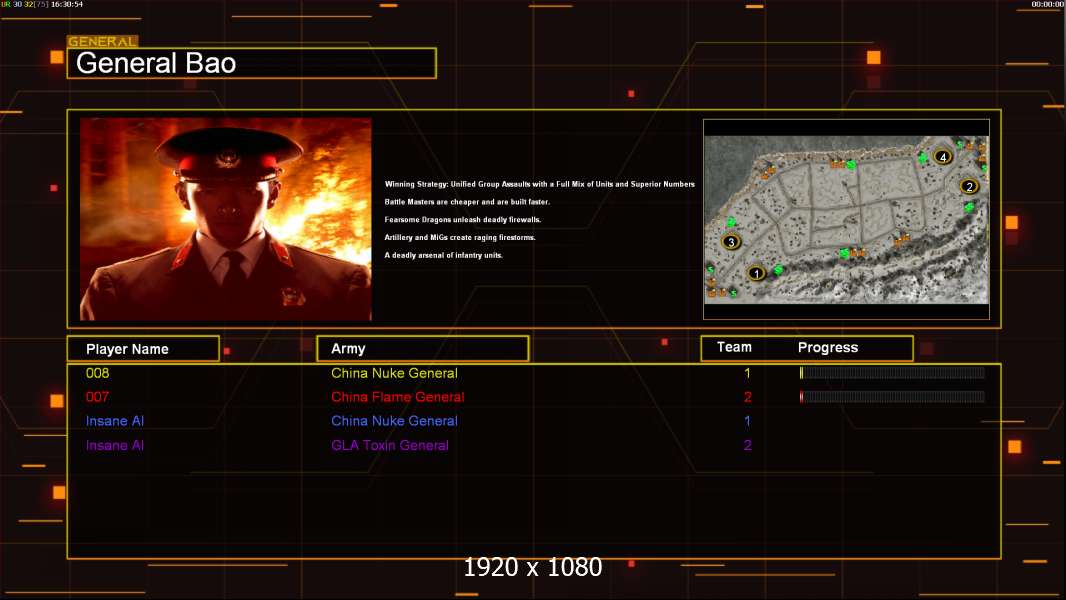Click the Team column header
The height and width of the screenshot is (600, 1066).
[734, 347]
